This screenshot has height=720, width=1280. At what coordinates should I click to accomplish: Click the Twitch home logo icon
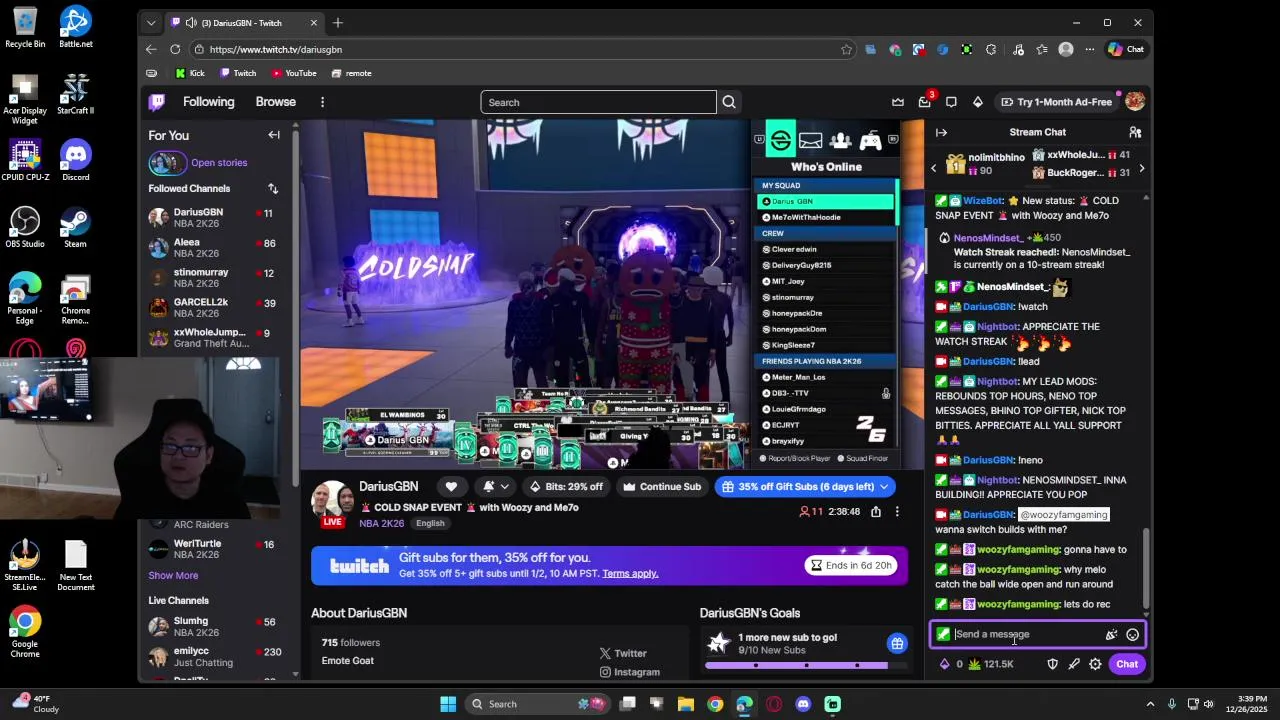point(157,102)
